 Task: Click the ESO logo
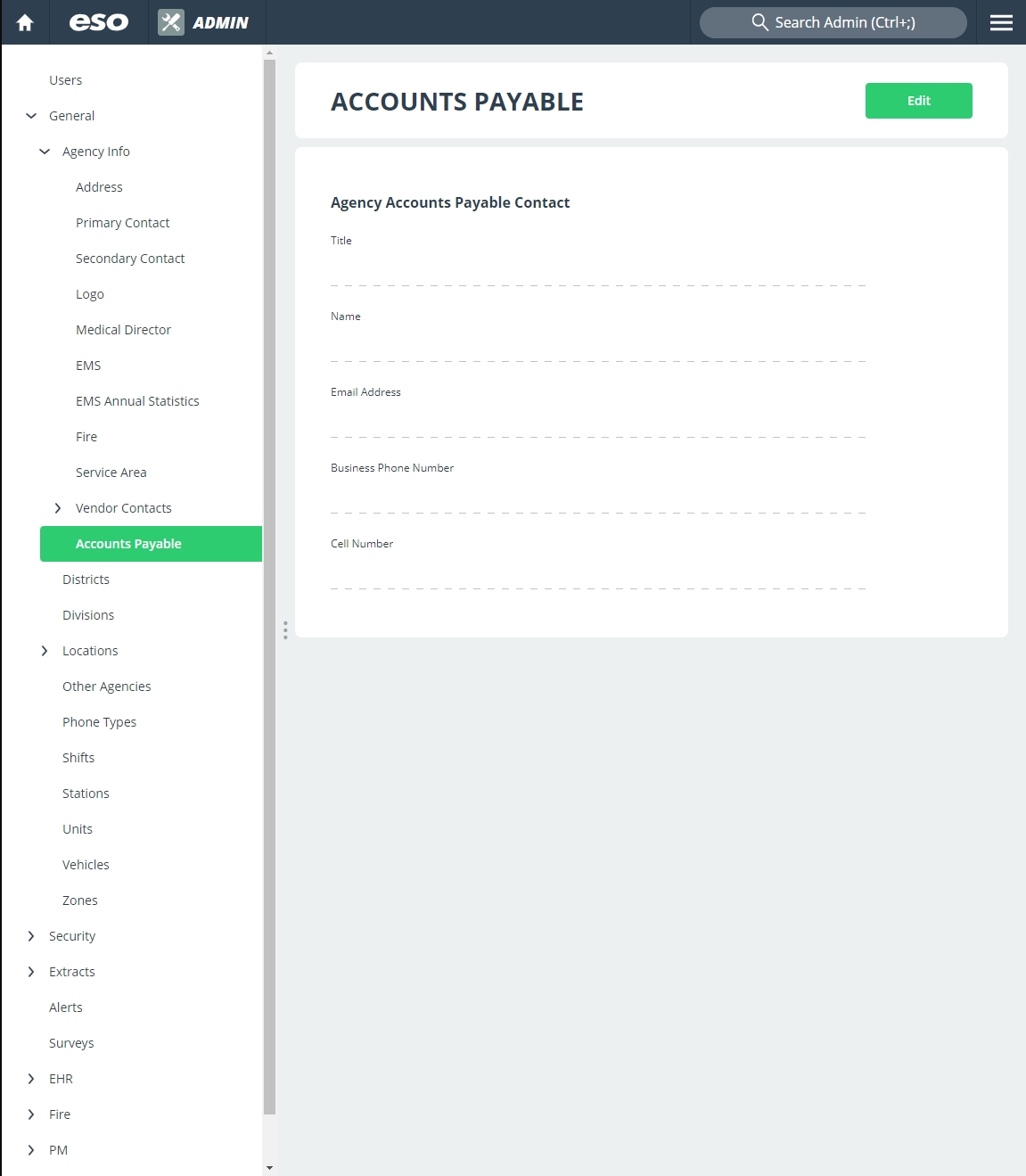(99, 22)
